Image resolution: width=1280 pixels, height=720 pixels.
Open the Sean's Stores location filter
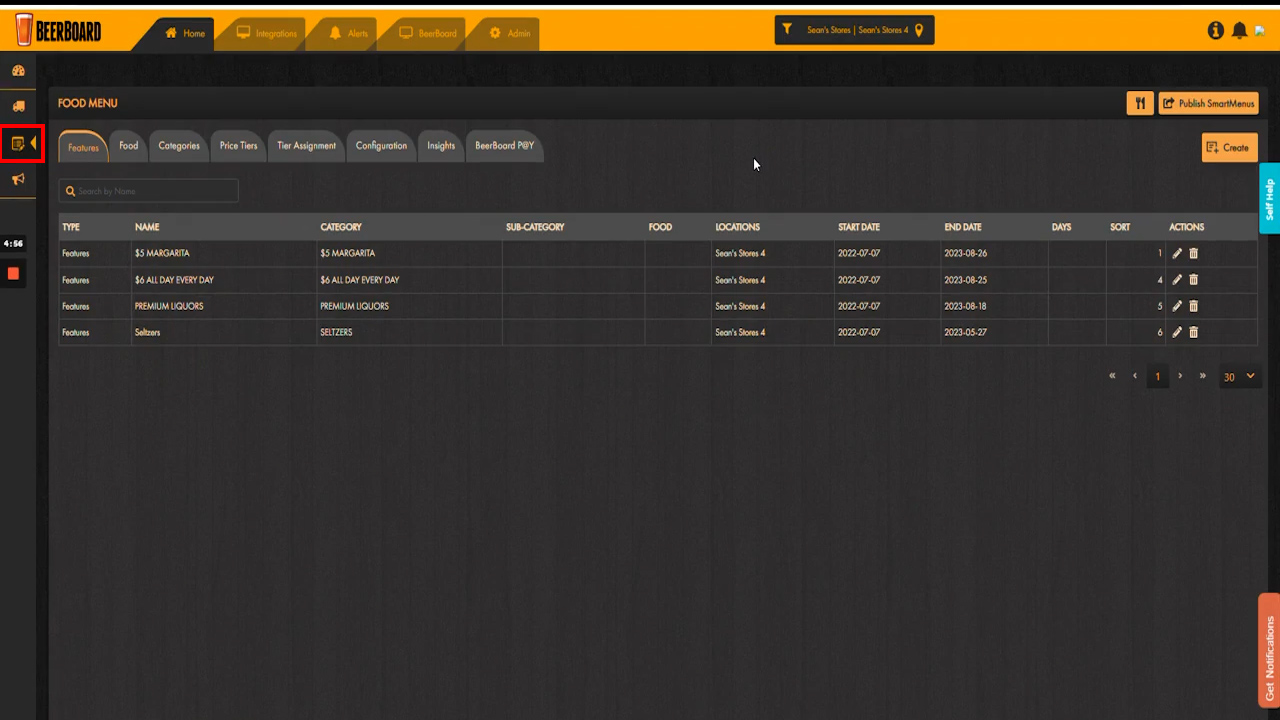855,30
